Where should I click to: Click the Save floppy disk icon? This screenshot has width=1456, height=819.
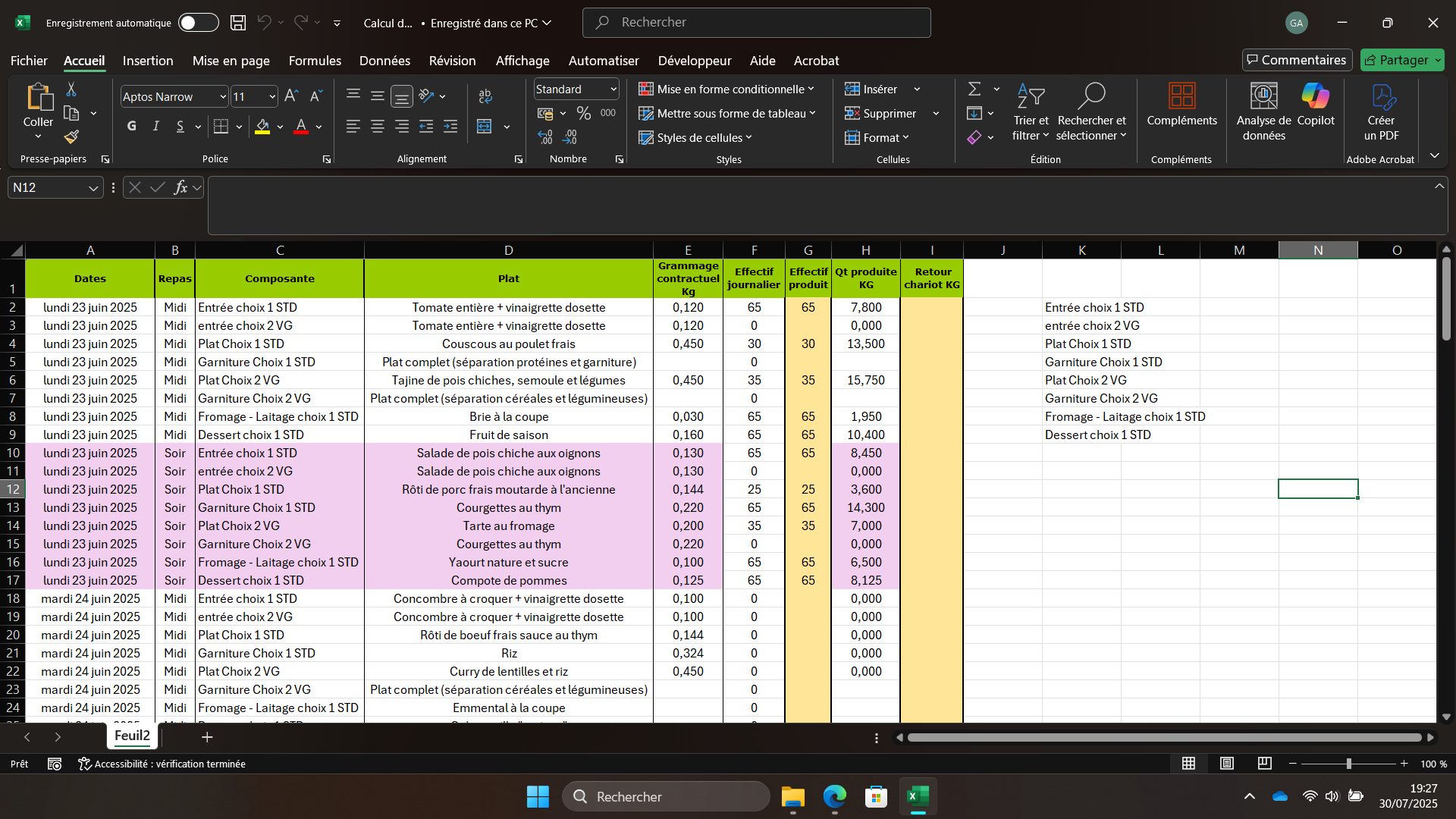click(238, 23)
